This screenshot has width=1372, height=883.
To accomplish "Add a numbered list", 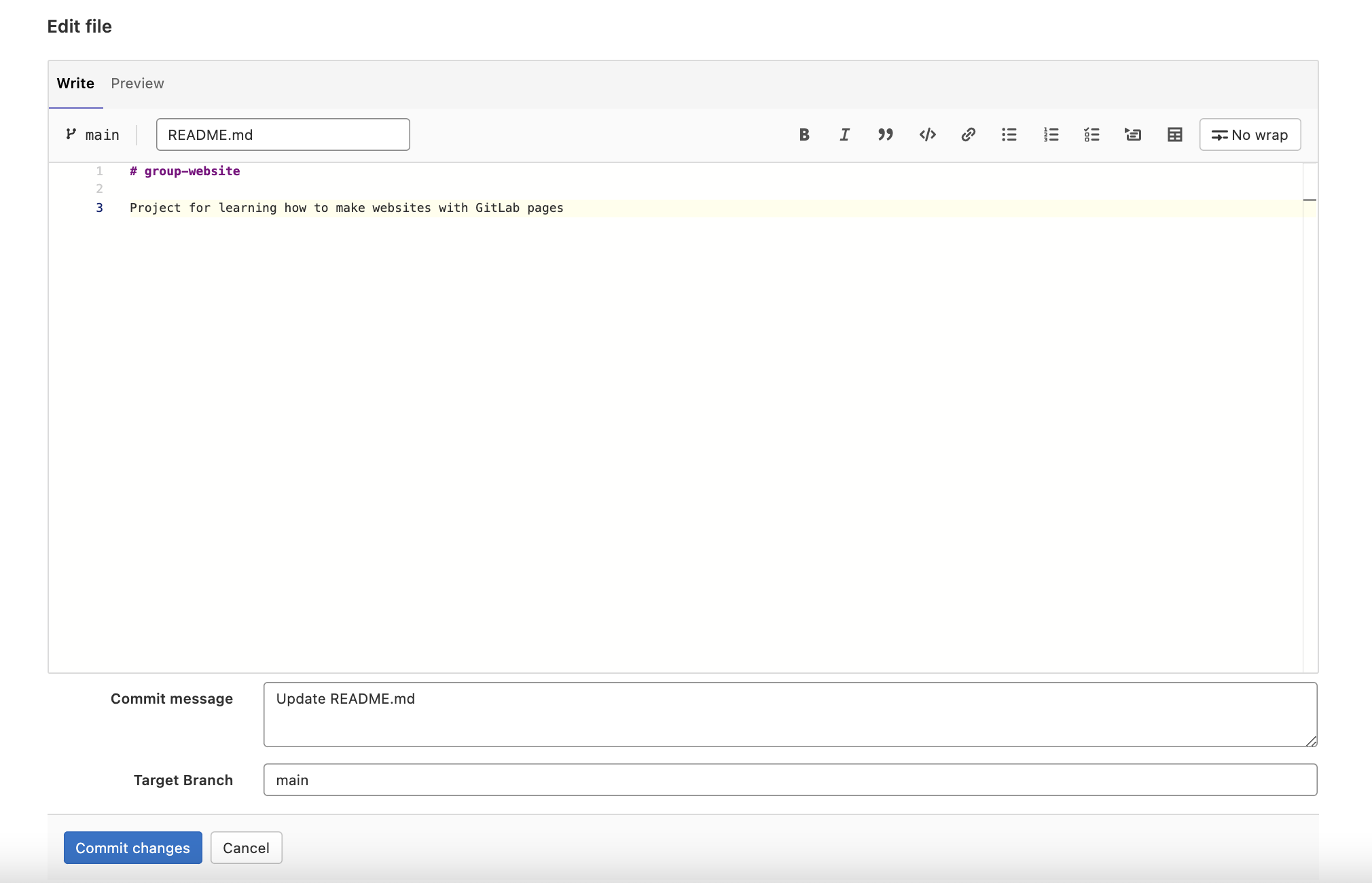I will click(1050, 134).
